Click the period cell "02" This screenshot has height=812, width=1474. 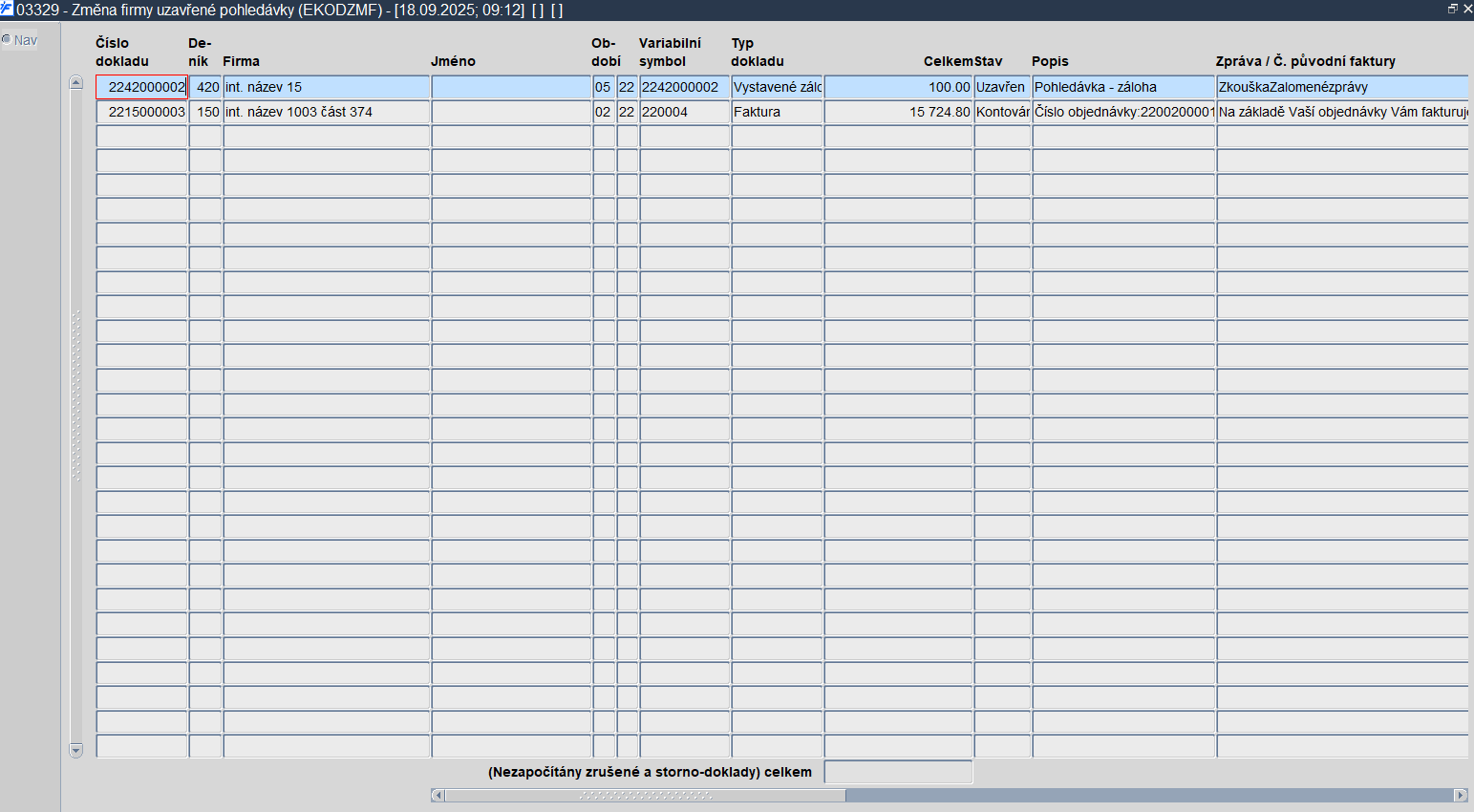604,112
